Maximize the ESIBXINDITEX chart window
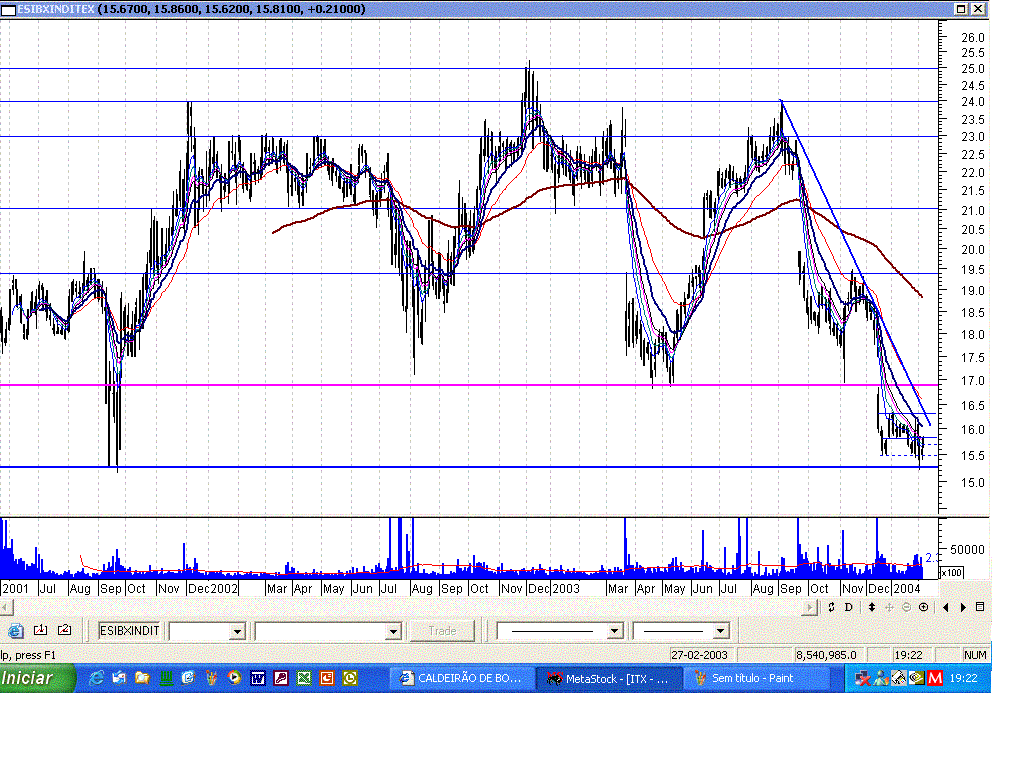The image size is (1024, 768). pyautogui.click(x=961, y=8)
